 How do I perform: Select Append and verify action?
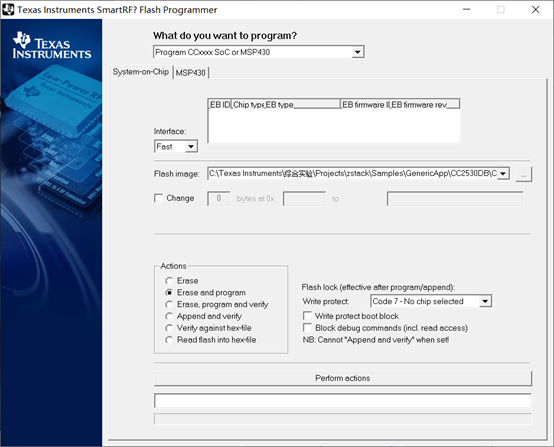click(169, 316)
